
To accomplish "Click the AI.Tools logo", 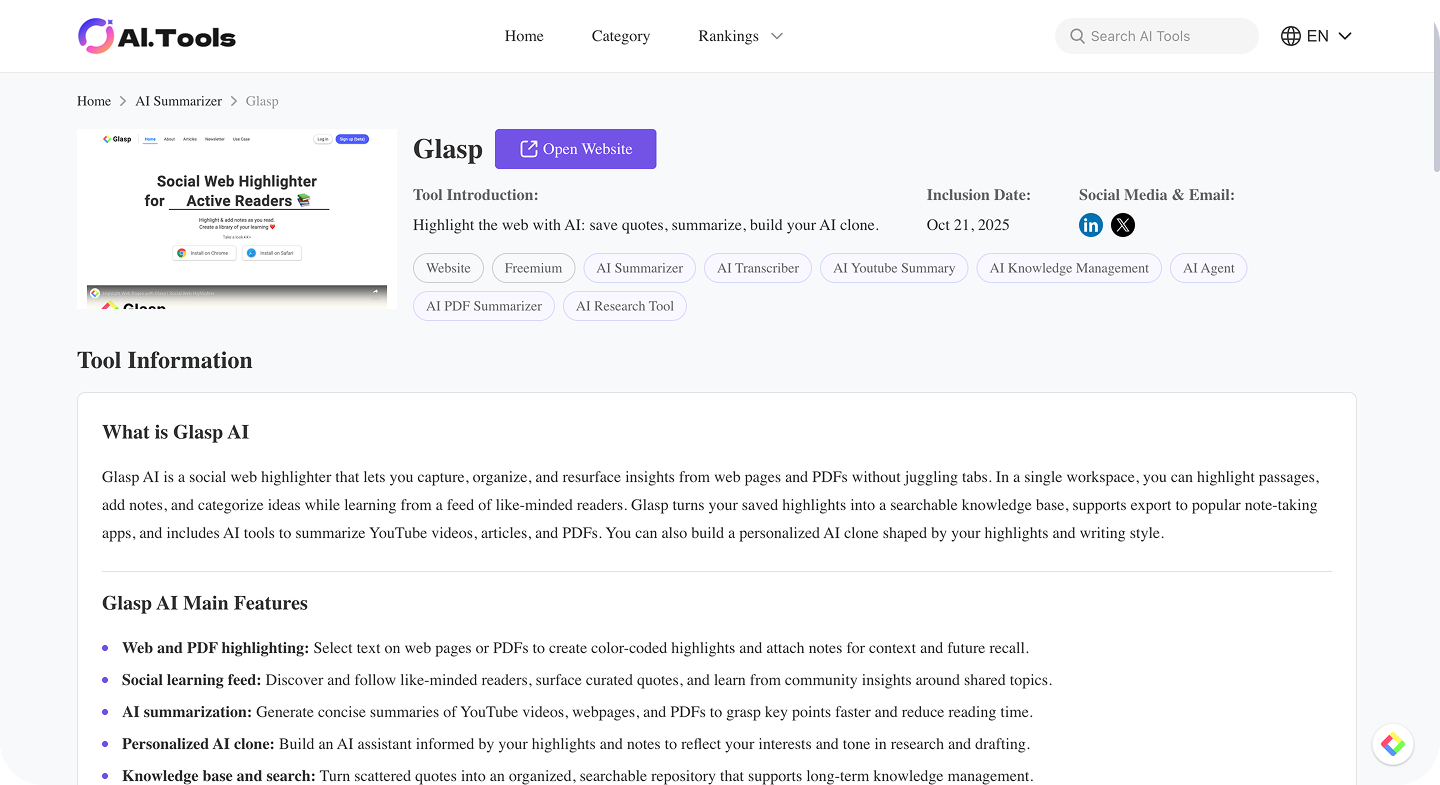I will 157,36.
